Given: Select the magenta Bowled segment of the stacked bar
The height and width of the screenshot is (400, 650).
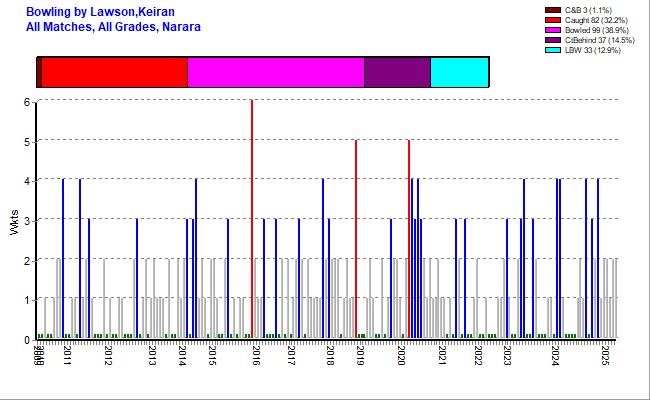Looking at the screenshot, I should [276, 73].
